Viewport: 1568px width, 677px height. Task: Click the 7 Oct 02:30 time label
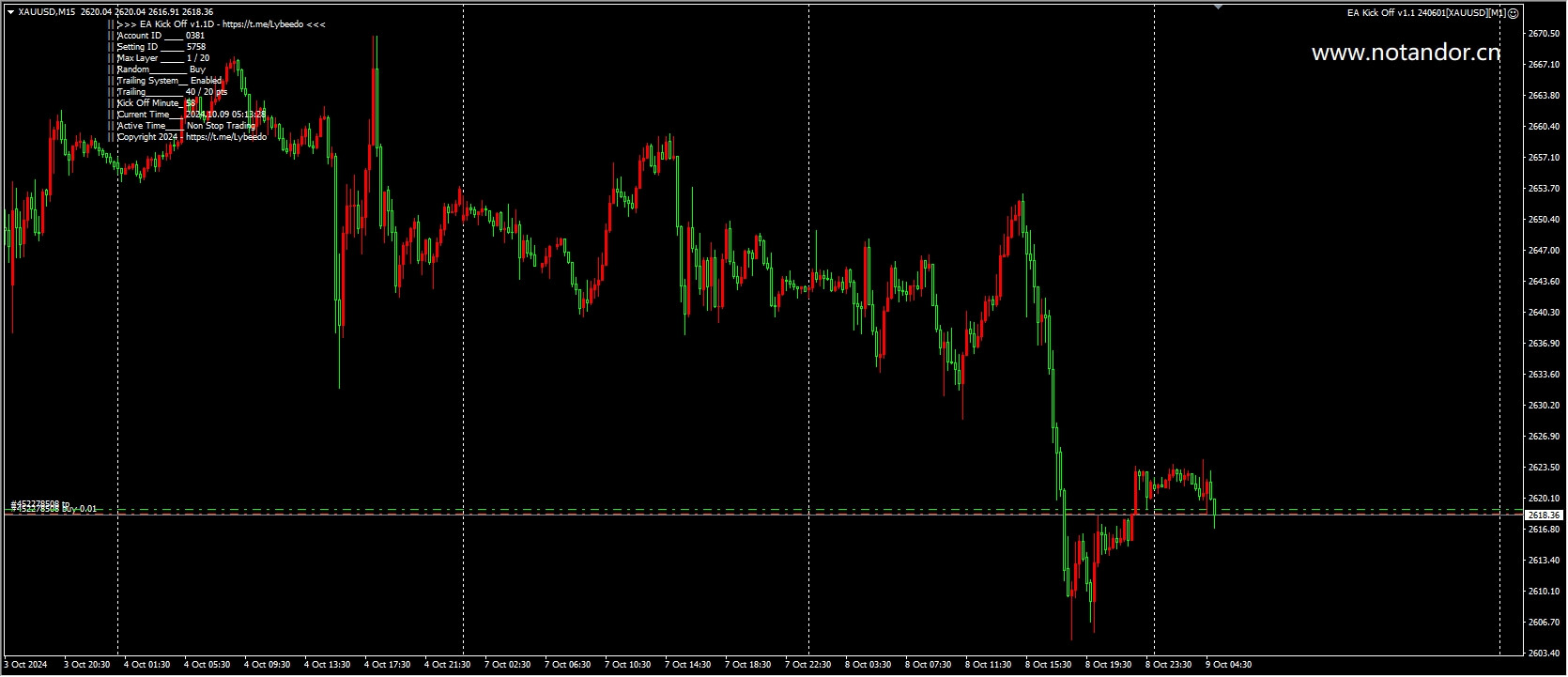point(508,665)
